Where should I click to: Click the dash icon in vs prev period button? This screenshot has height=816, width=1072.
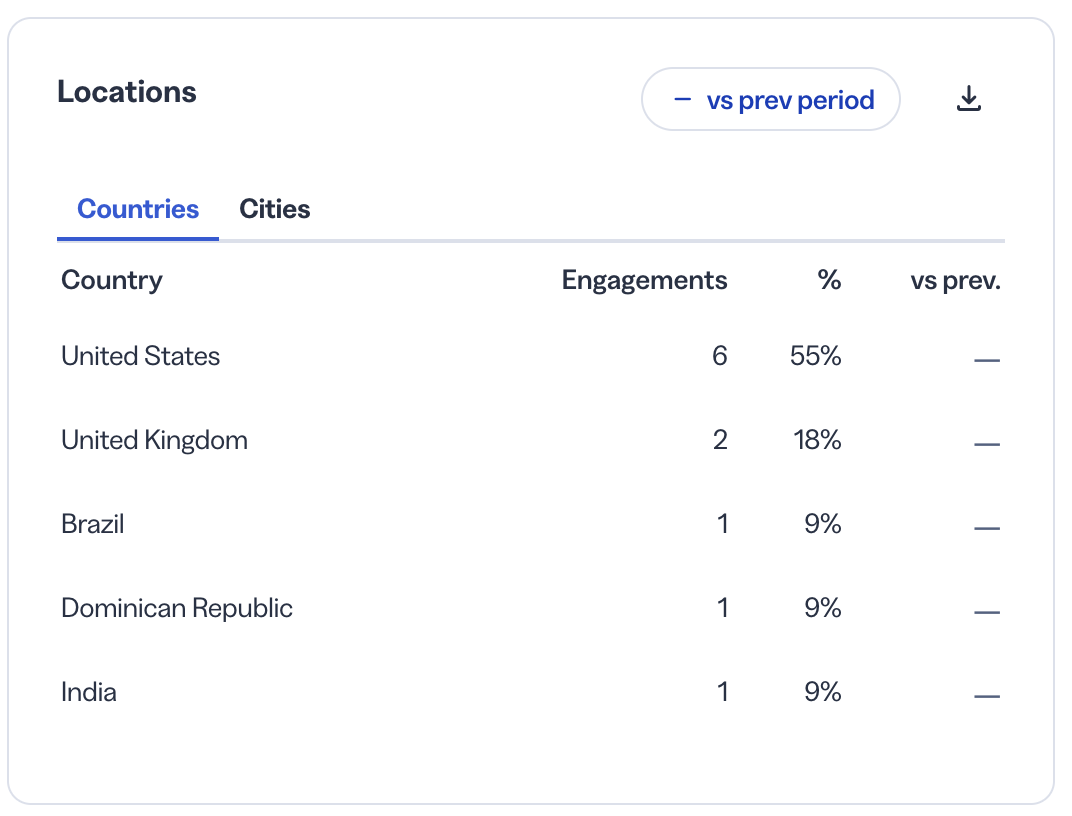pos(682,100)
